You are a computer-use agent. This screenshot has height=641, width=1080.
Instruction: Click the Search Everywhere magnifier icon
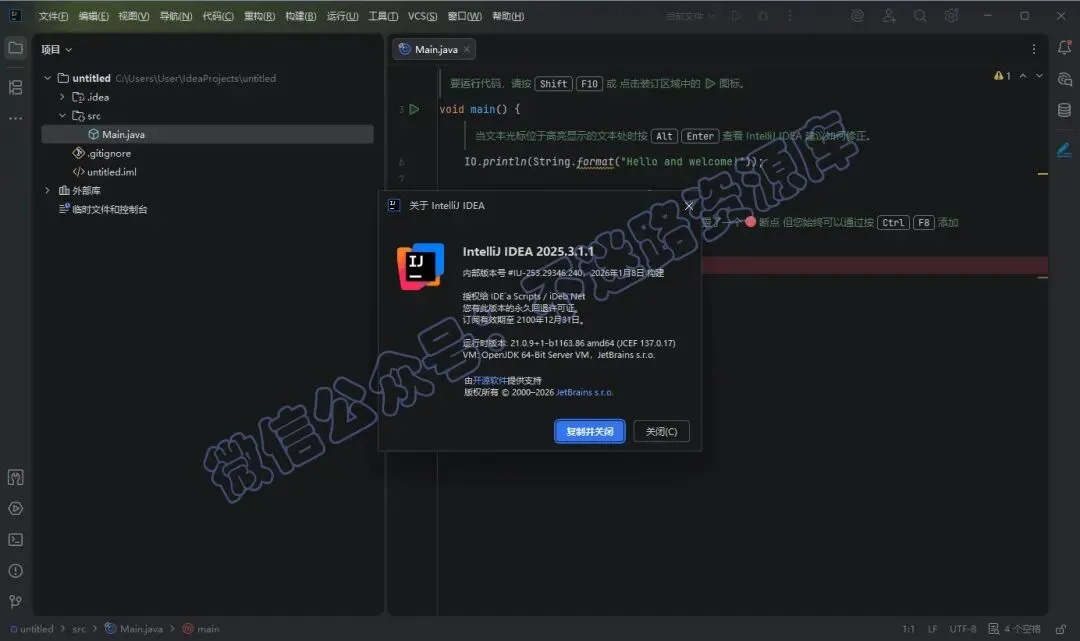[920, 16]
